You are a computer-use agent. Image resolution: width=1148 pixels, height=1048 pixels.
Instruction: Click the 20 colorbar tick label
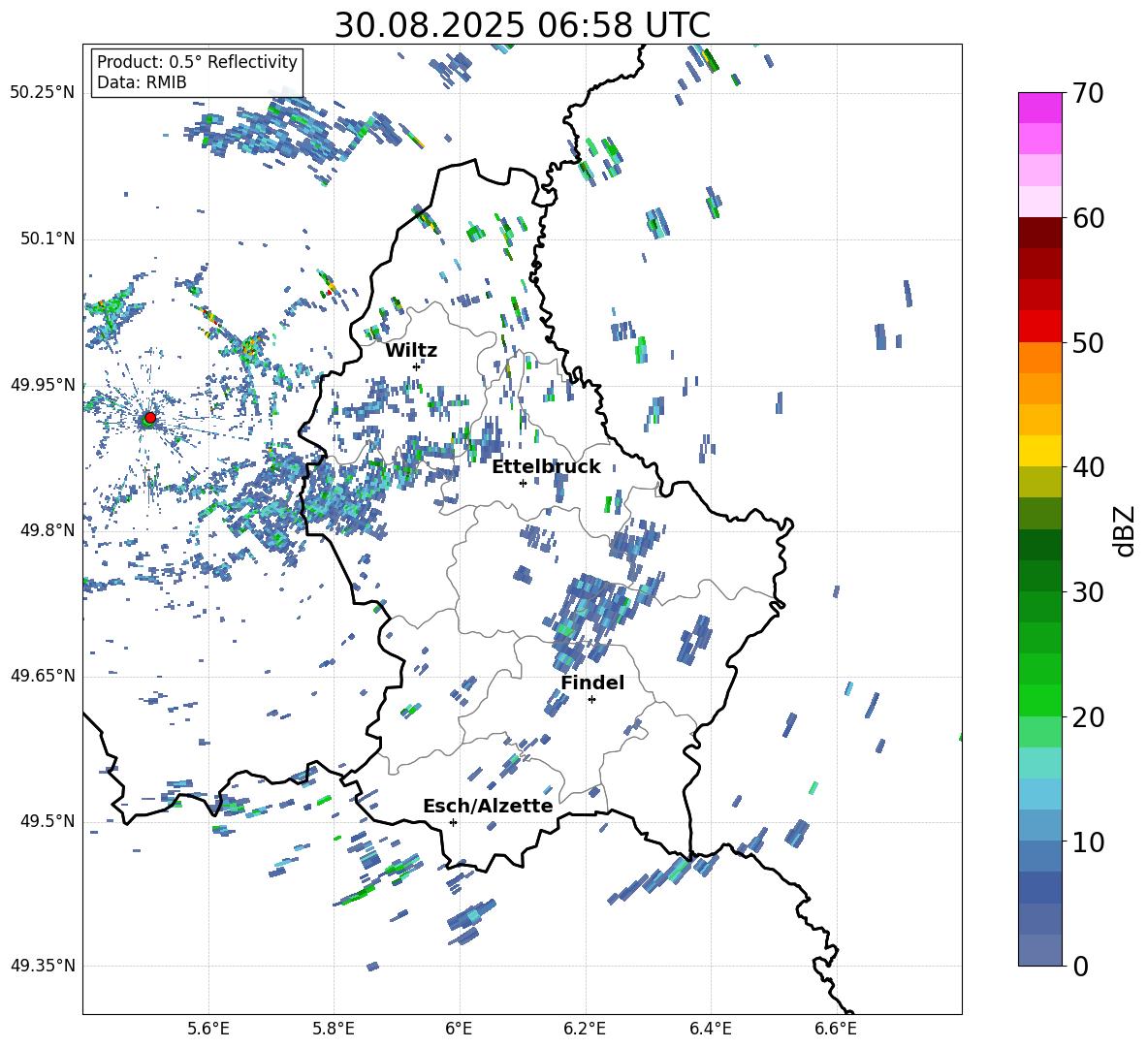1088,717
